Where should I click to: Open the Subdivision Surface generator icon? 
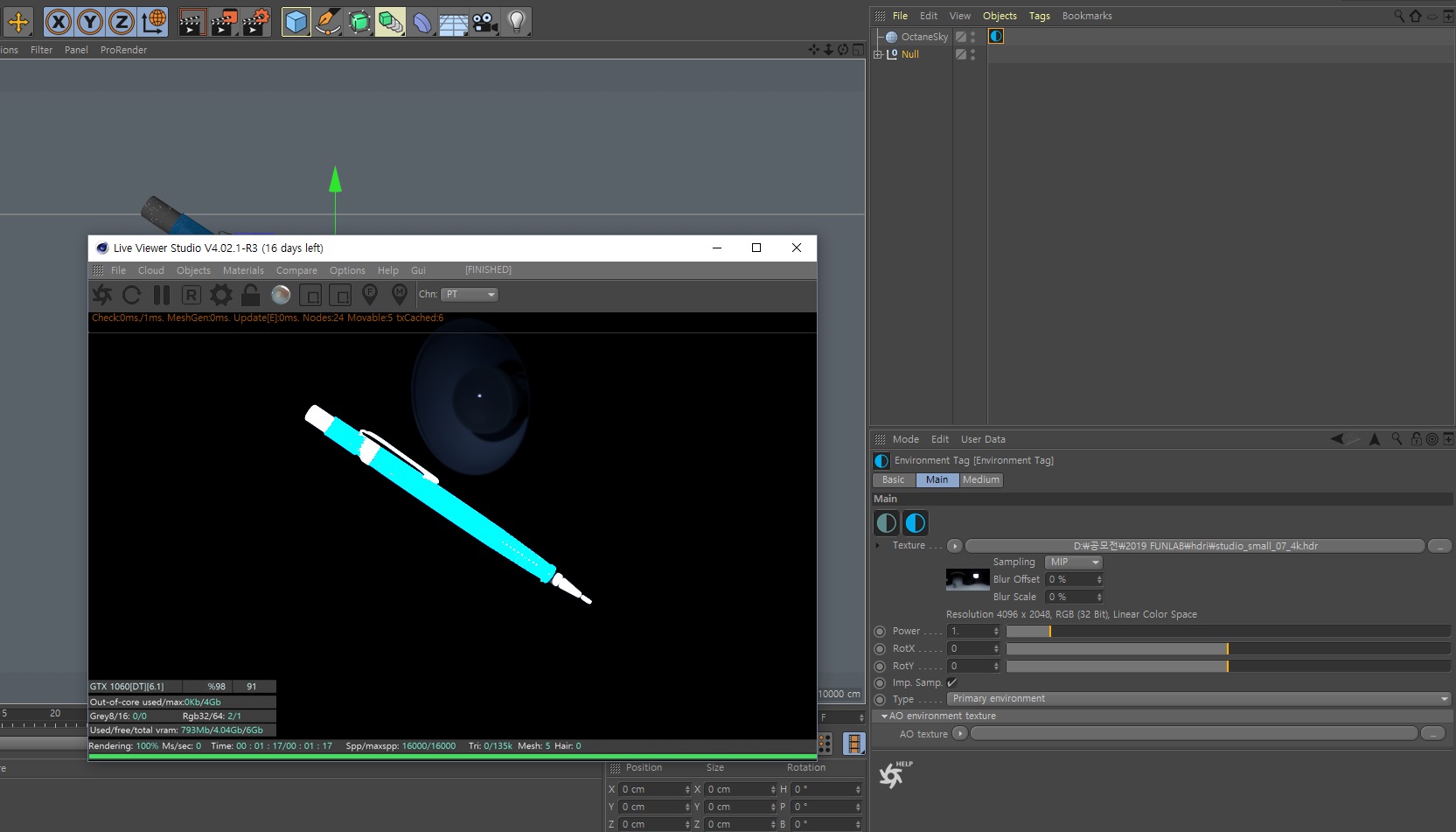point(359,22)
